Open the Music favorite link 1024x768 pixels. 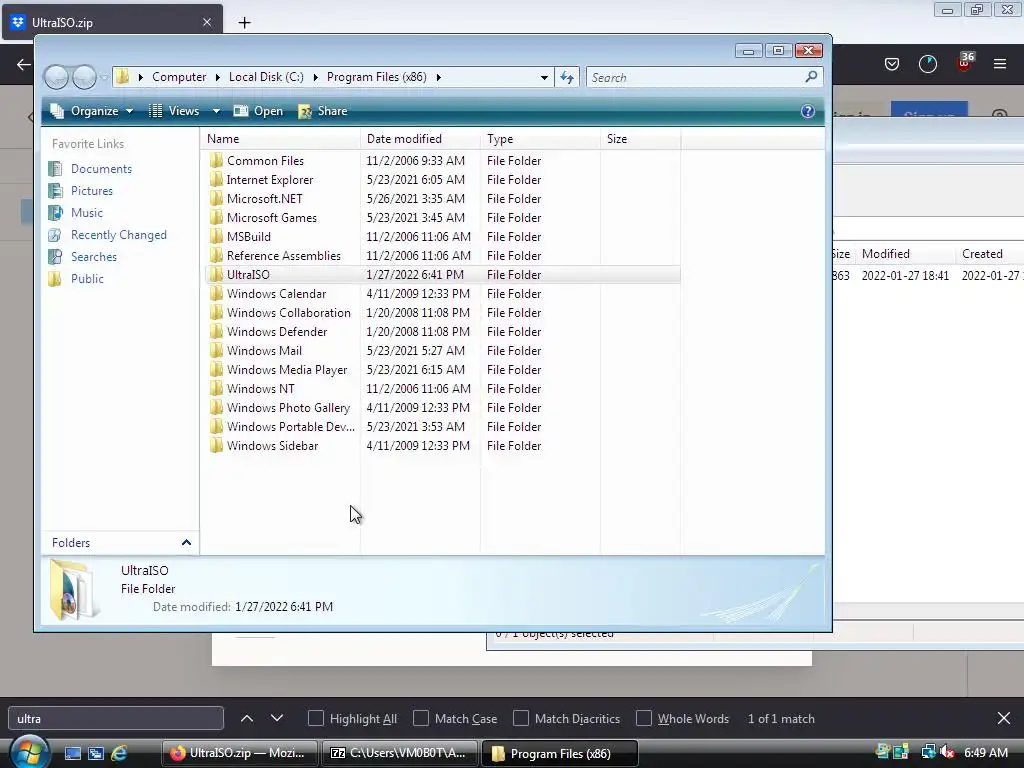tap(86, 213)
